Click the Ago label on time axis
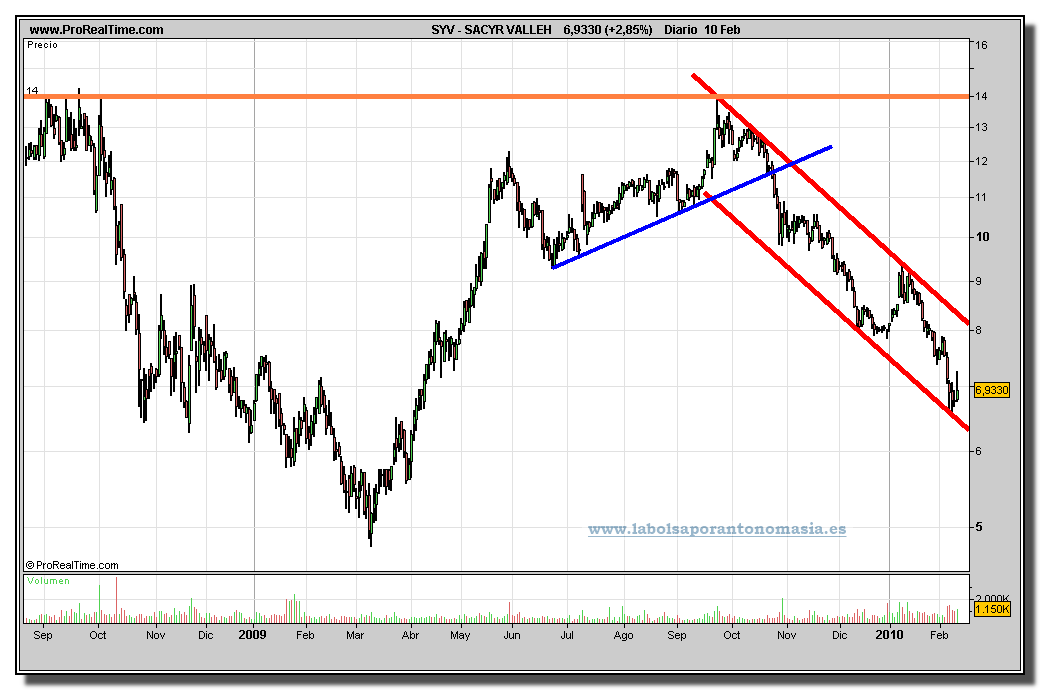The width and height of the screenshot is (1040, 690). [623, 636]
